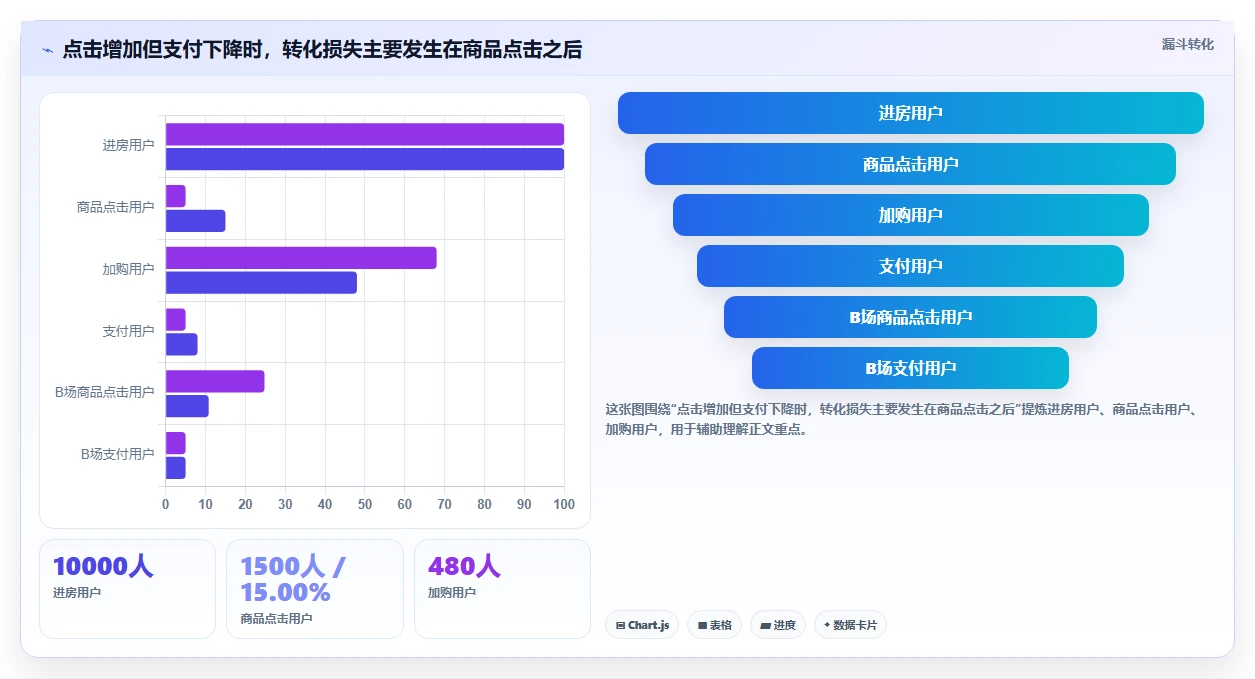Click the blue 支付用户 chart bar
This screenshot has height=679, width=1255.
[x=181, y=344]
